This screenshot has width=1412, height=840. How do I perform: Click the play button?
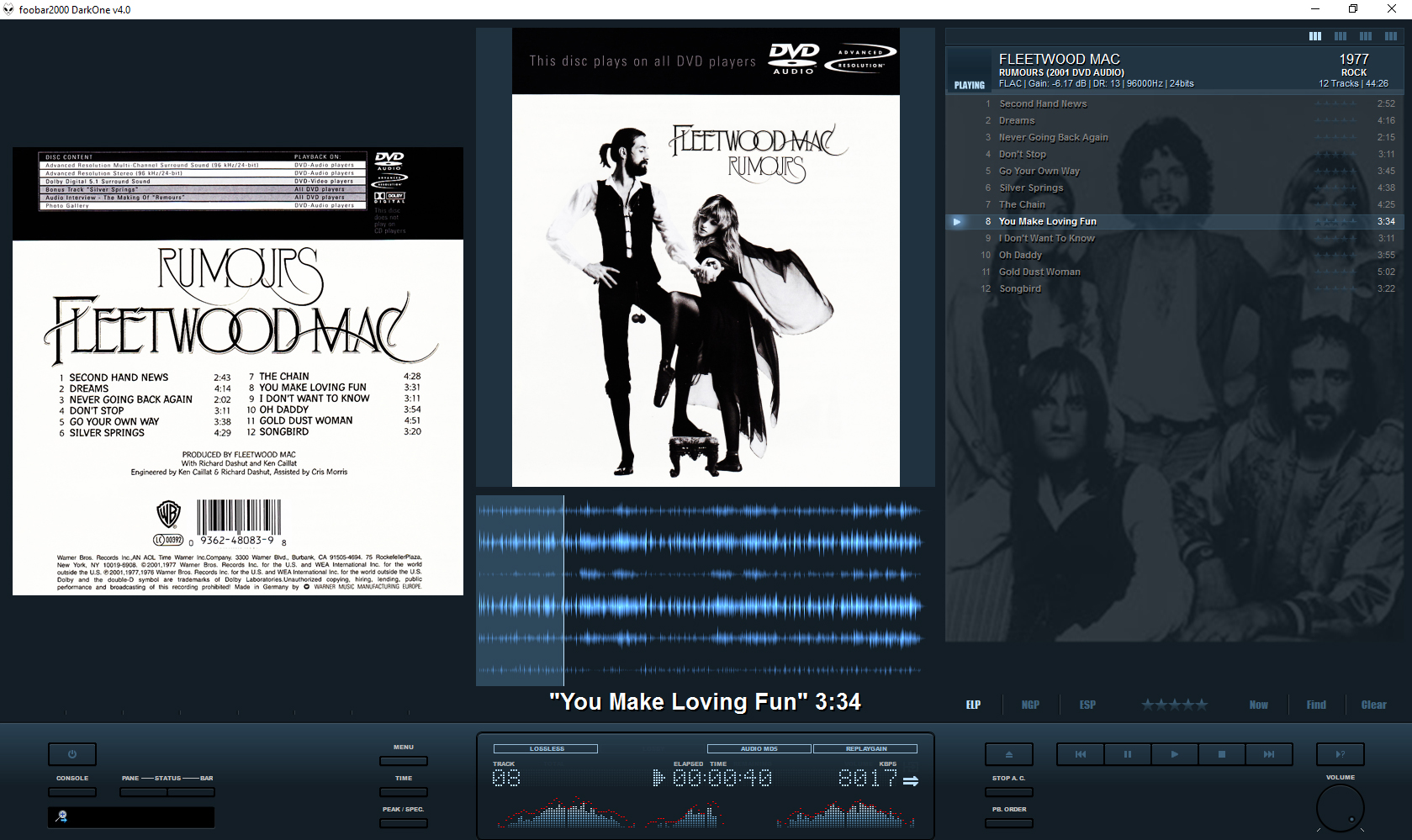coord(1175,754)
